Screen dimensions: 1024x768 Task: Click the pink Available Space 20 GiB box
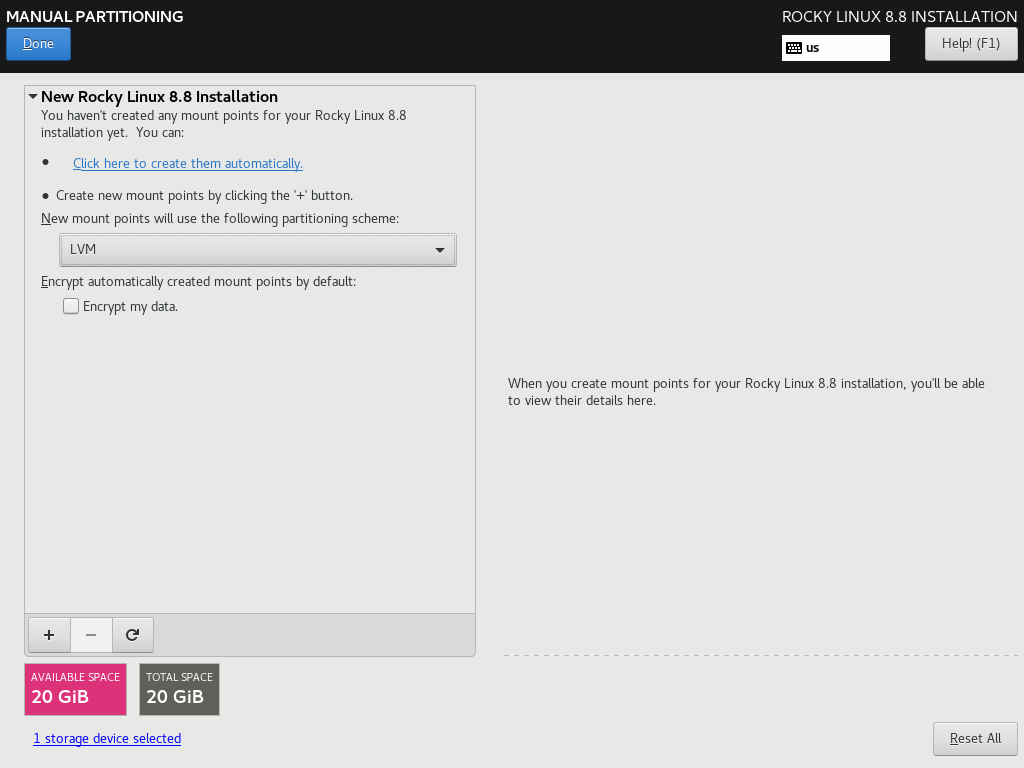(75, 689)
